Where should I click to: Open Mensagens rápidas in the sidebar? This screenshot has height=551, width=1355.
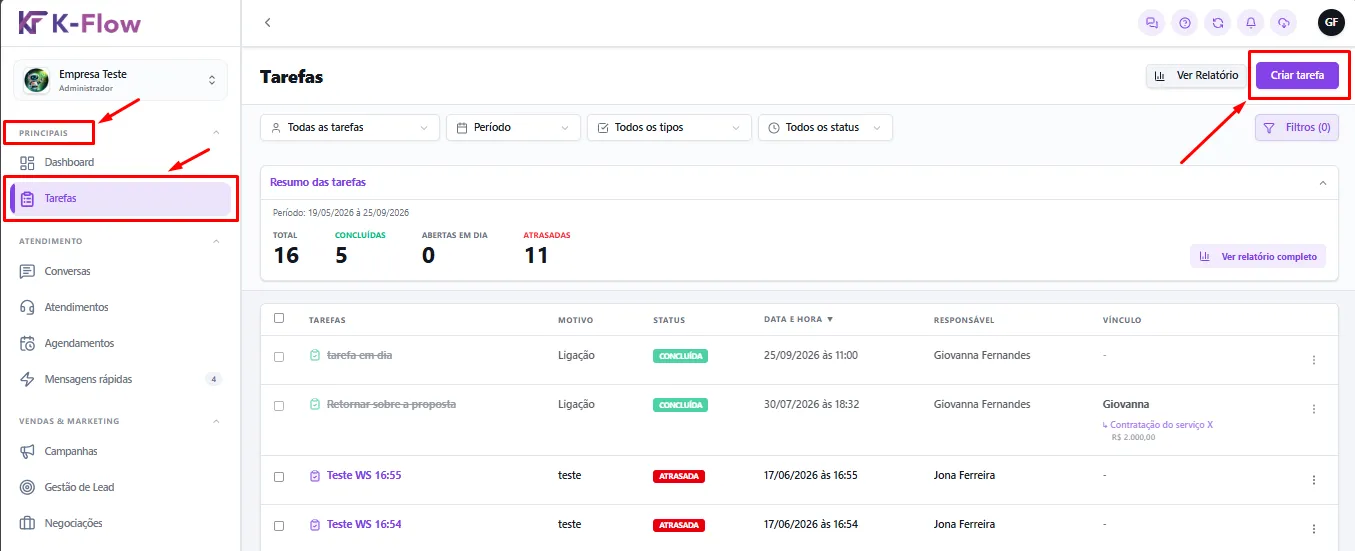[x=120, y=379]
